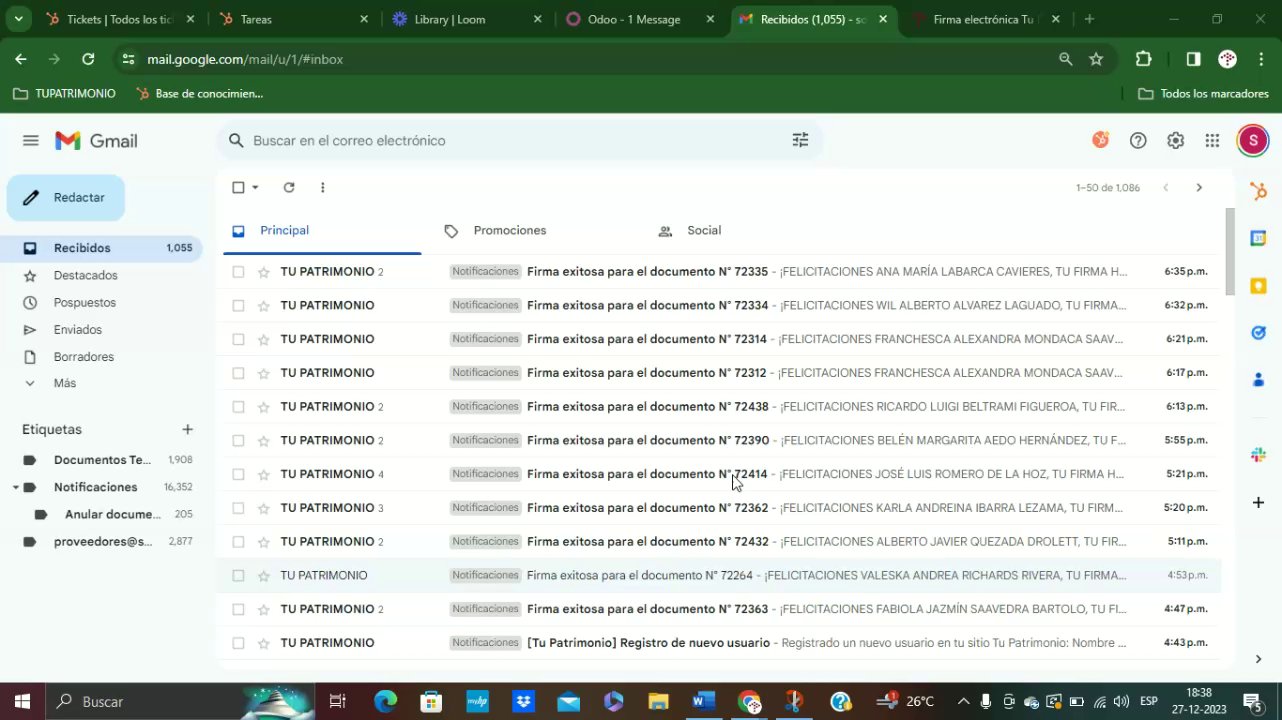Bookmark this page star icon
The width and height of the screenshot is (1282, 720).
click(1096, 59)
